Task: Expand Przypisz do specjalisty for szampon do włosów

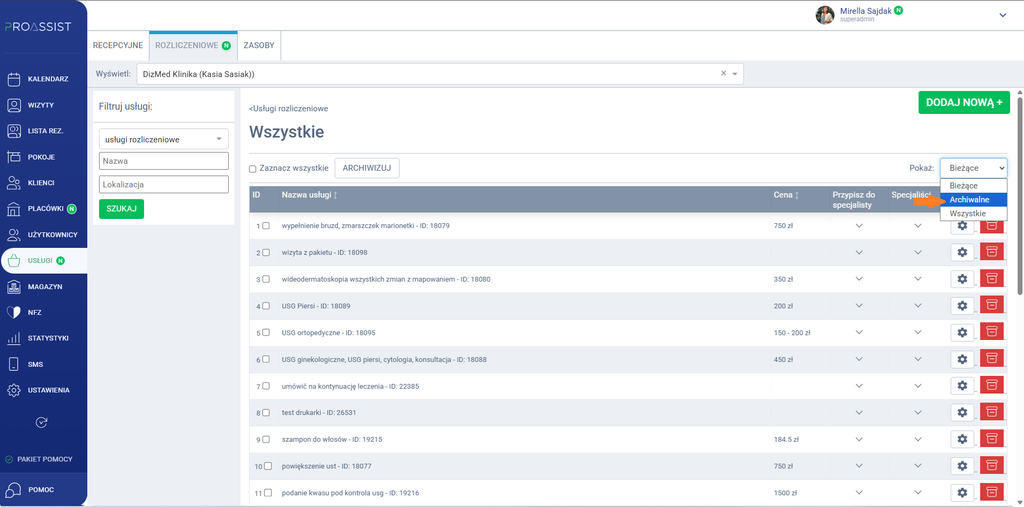Action: coord(859,440)
